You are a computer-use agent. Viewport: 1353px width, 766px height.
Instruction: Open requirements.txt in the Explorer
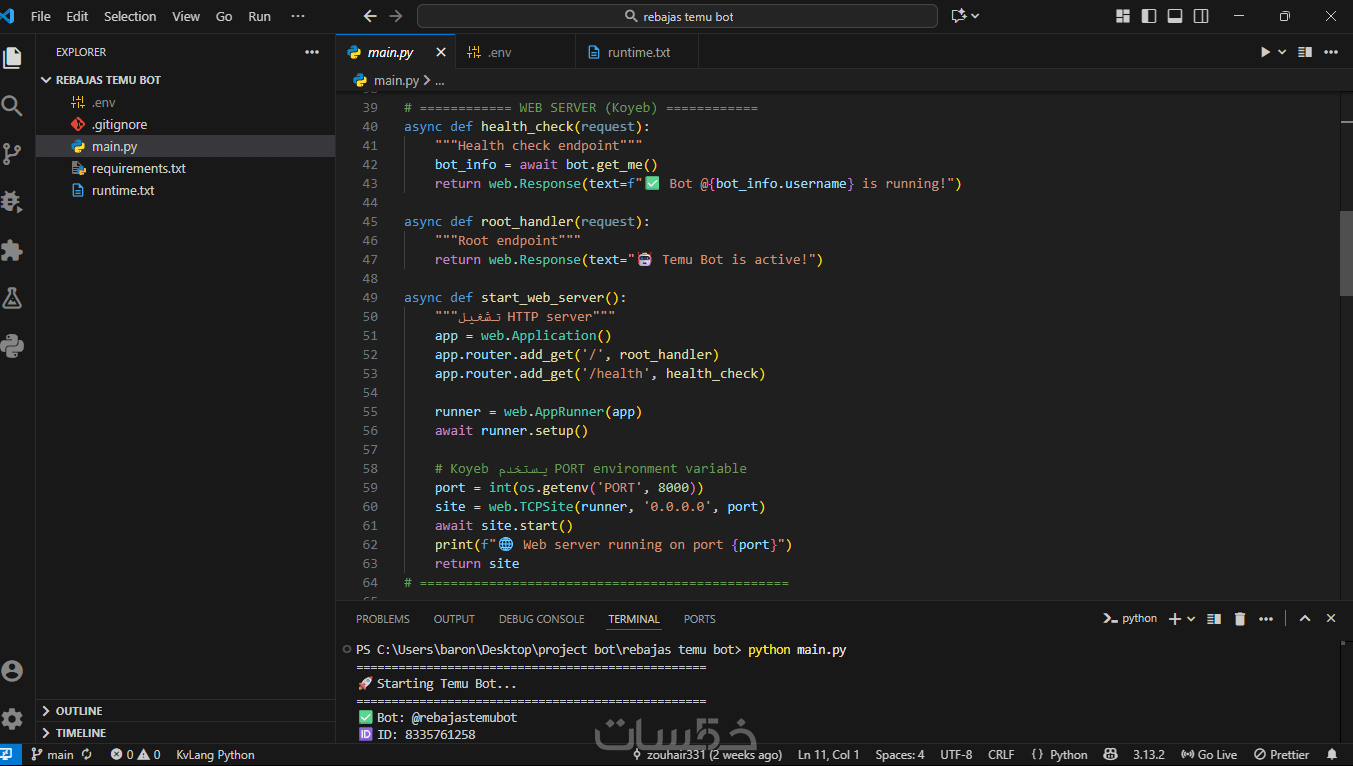point(138,168)
